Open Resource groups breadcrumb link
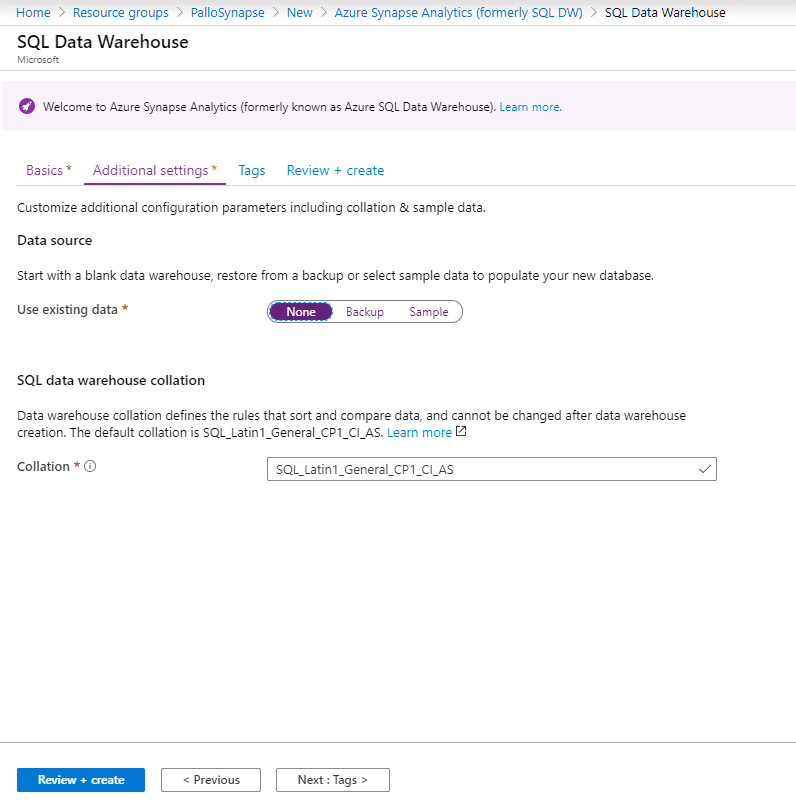This screenshot has width=796, height=806. click(x=121, y=12)
